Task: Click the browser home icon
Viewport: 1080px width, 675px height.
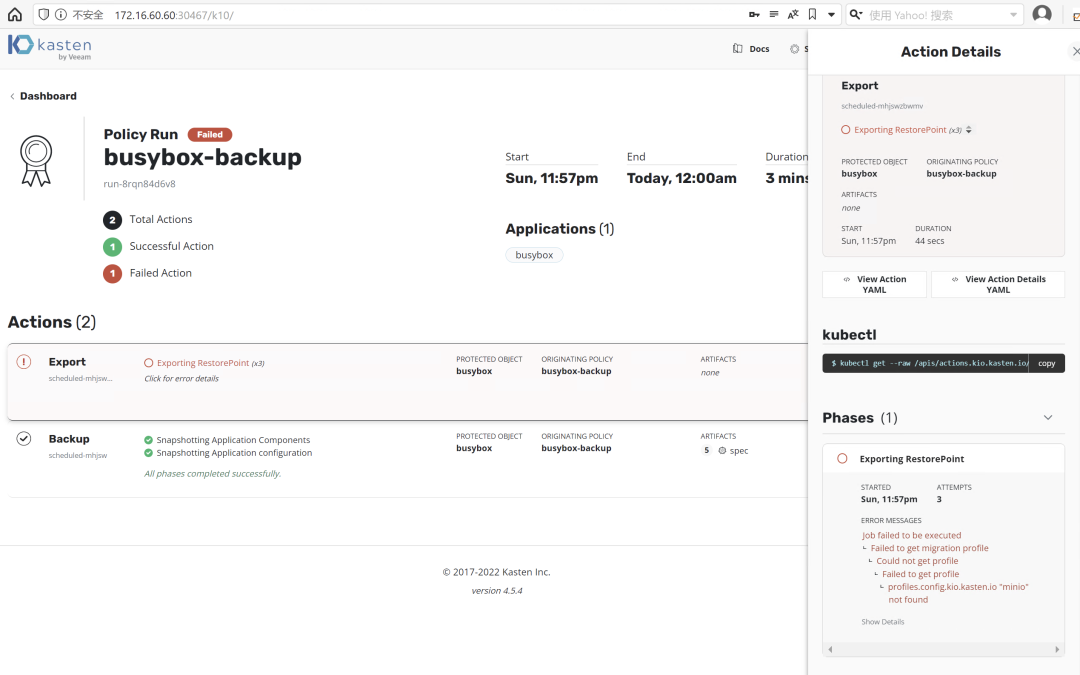Action: click(14, 14)
